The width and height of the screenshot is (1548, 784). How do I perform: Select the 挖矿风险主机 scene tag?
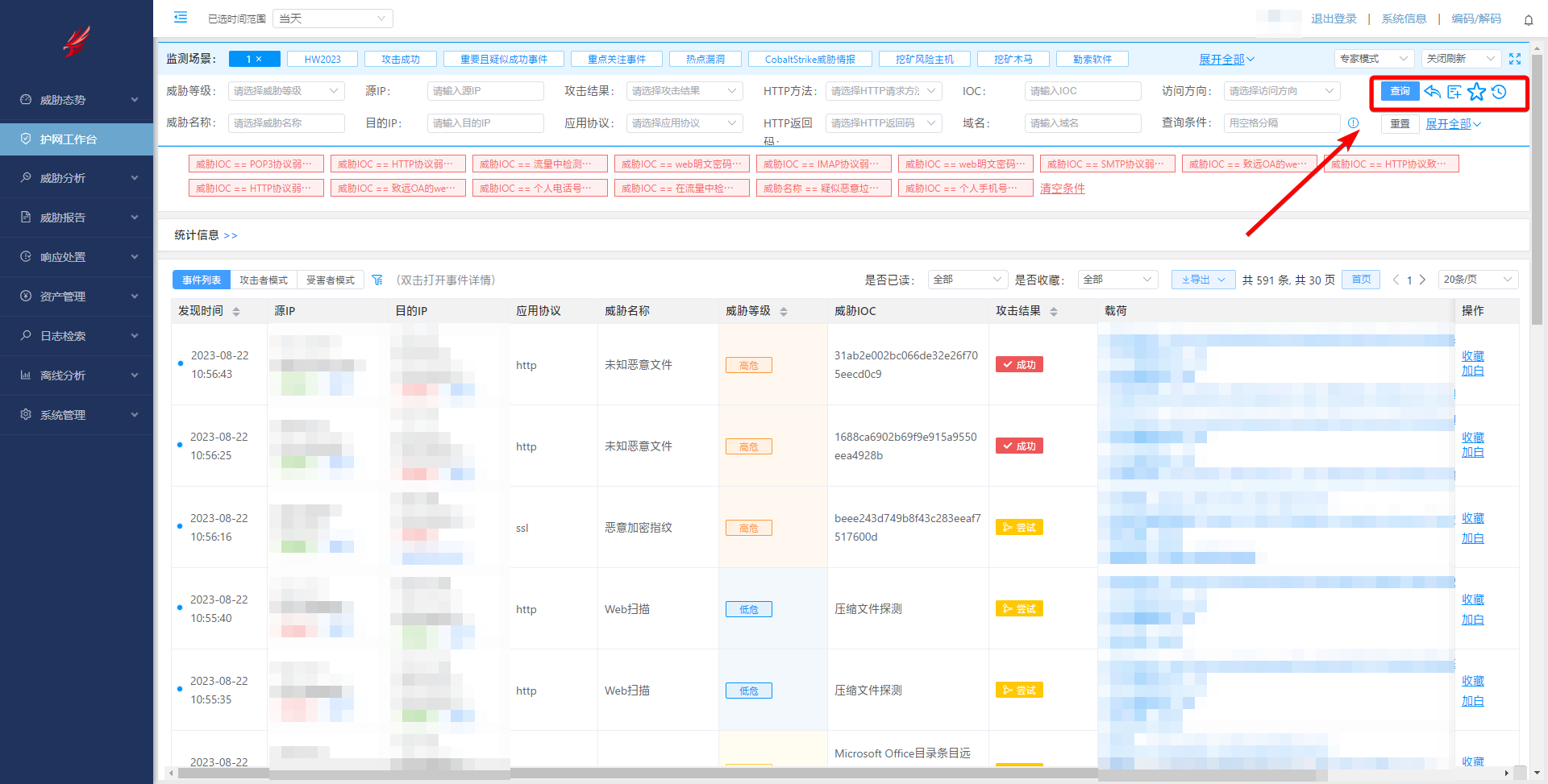pyautogui.click(x=925, y=59)
